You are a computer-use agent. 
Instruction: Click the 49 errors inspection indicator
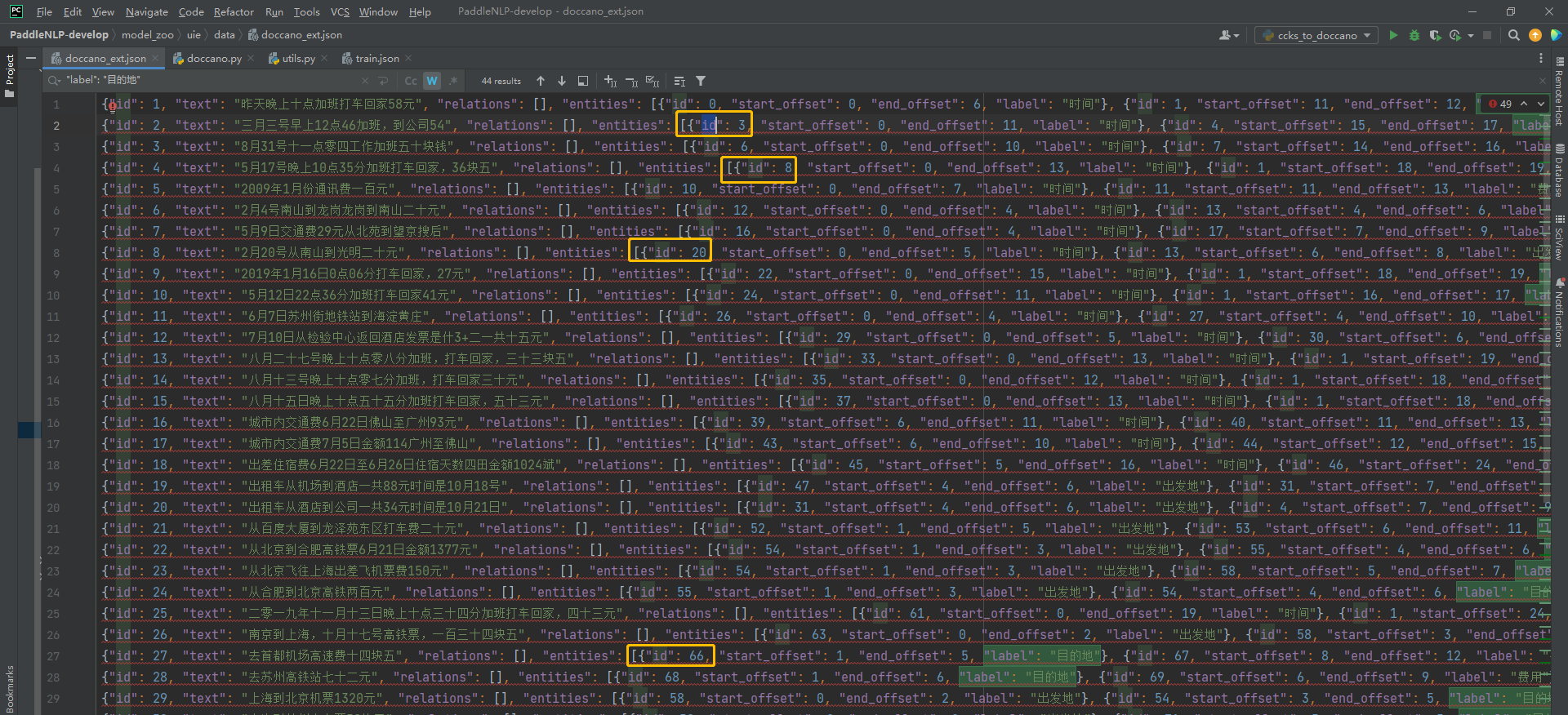[x=1500, y=104]
